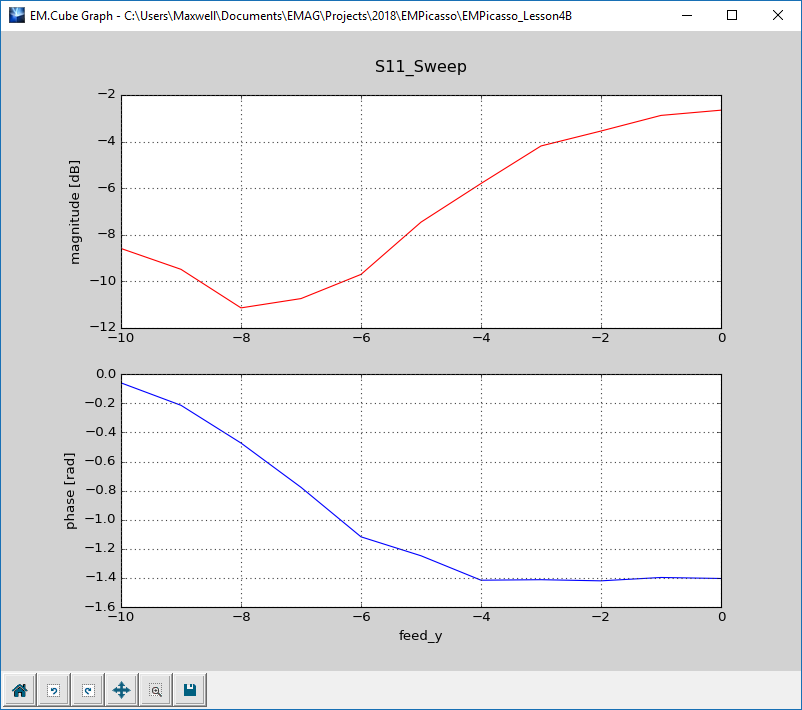The image size is (802, 710).
Task: Click the −6 tick on magnitude y-axis
Action: coord(106,188)
